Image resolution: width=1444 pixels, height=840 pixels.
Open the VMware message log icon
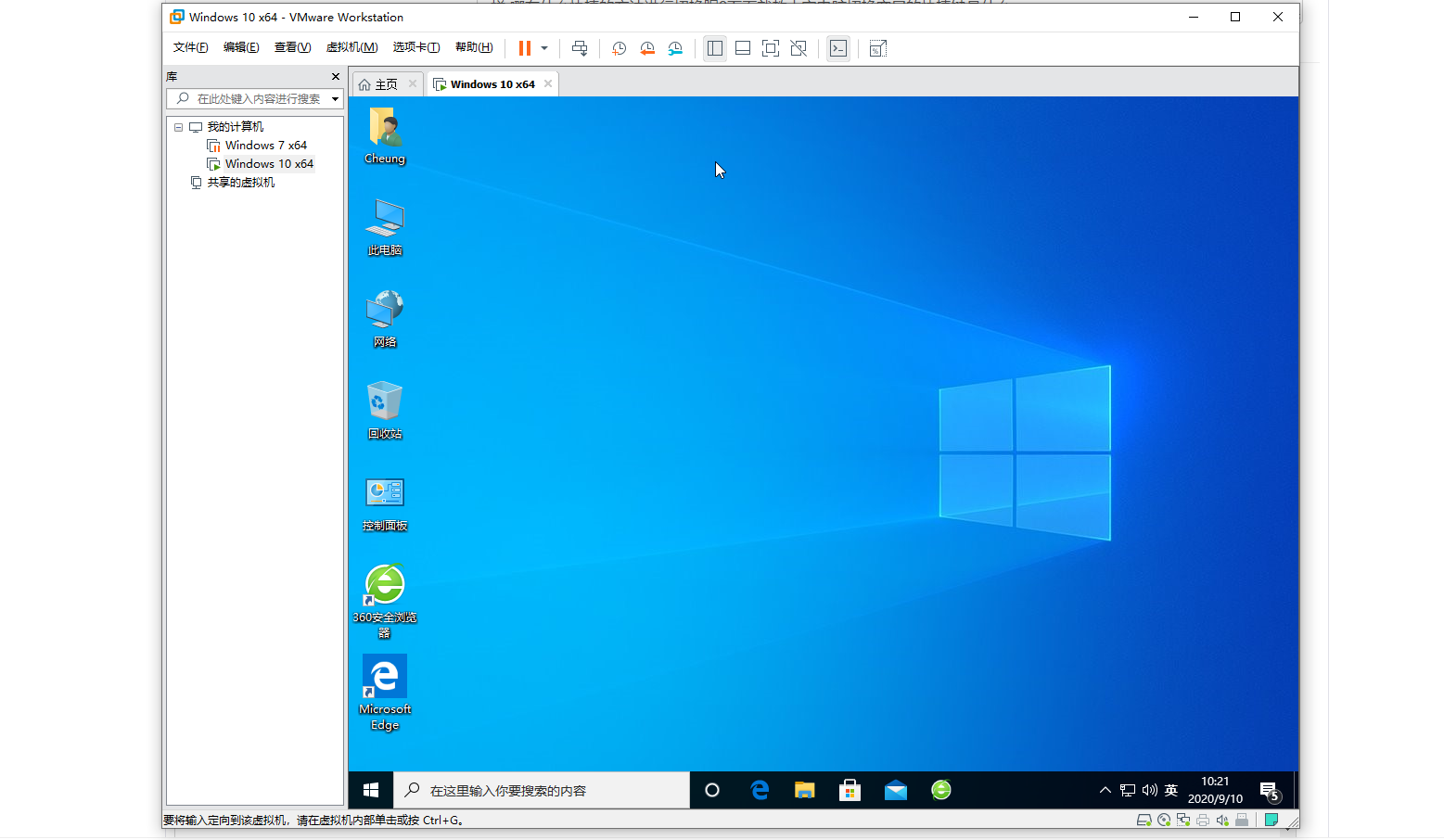click(1271, 820)
